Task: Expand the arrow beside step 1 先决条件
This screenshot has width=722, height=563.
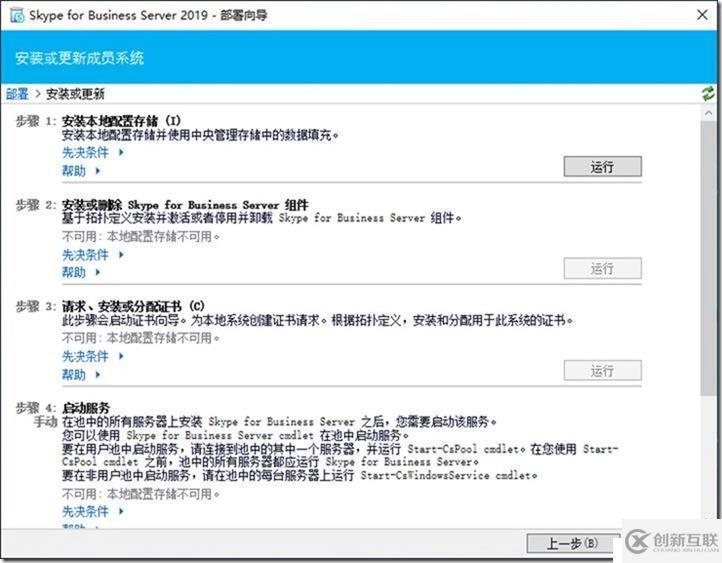Action: coord(121,152)
